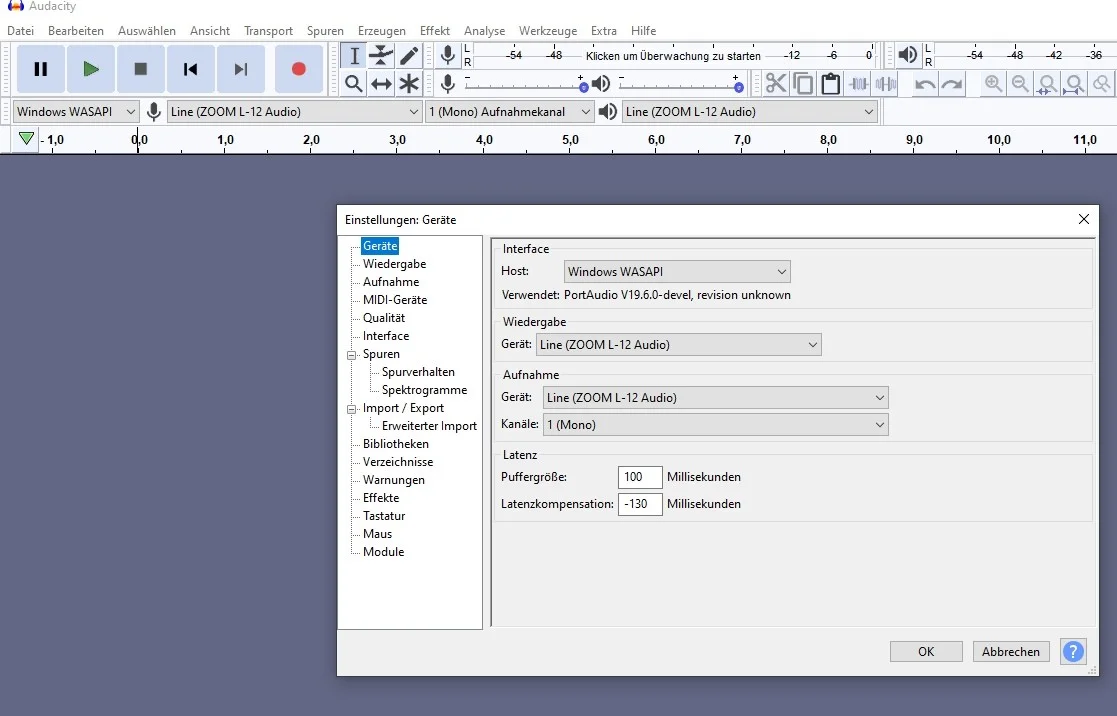Click the Latenzkompensation input field

coord(640,504)
